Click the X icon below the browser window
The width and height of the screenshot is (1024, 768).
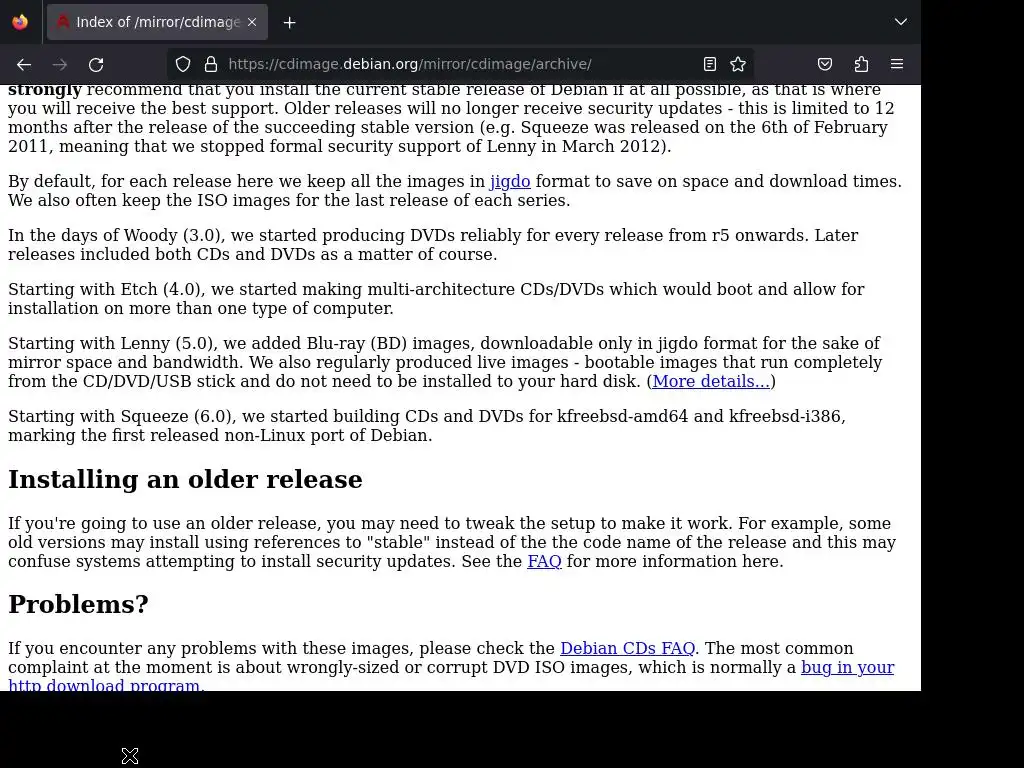click(x=130, y=756)
